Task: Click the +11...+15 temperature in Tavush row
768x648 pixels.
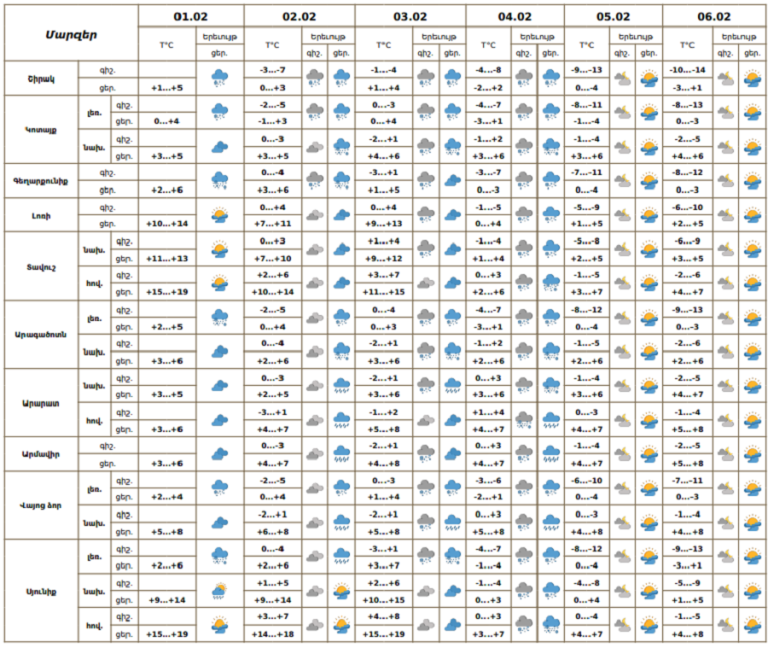Action: tap(383, 291)
